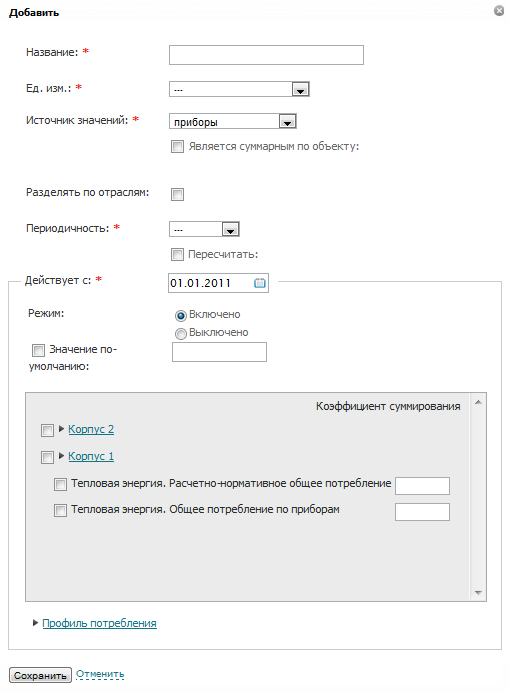The width and height of the screenshot is (509, 693).
Task: Check Является суммарным по объекту
Action: click(x=178, y=146)
